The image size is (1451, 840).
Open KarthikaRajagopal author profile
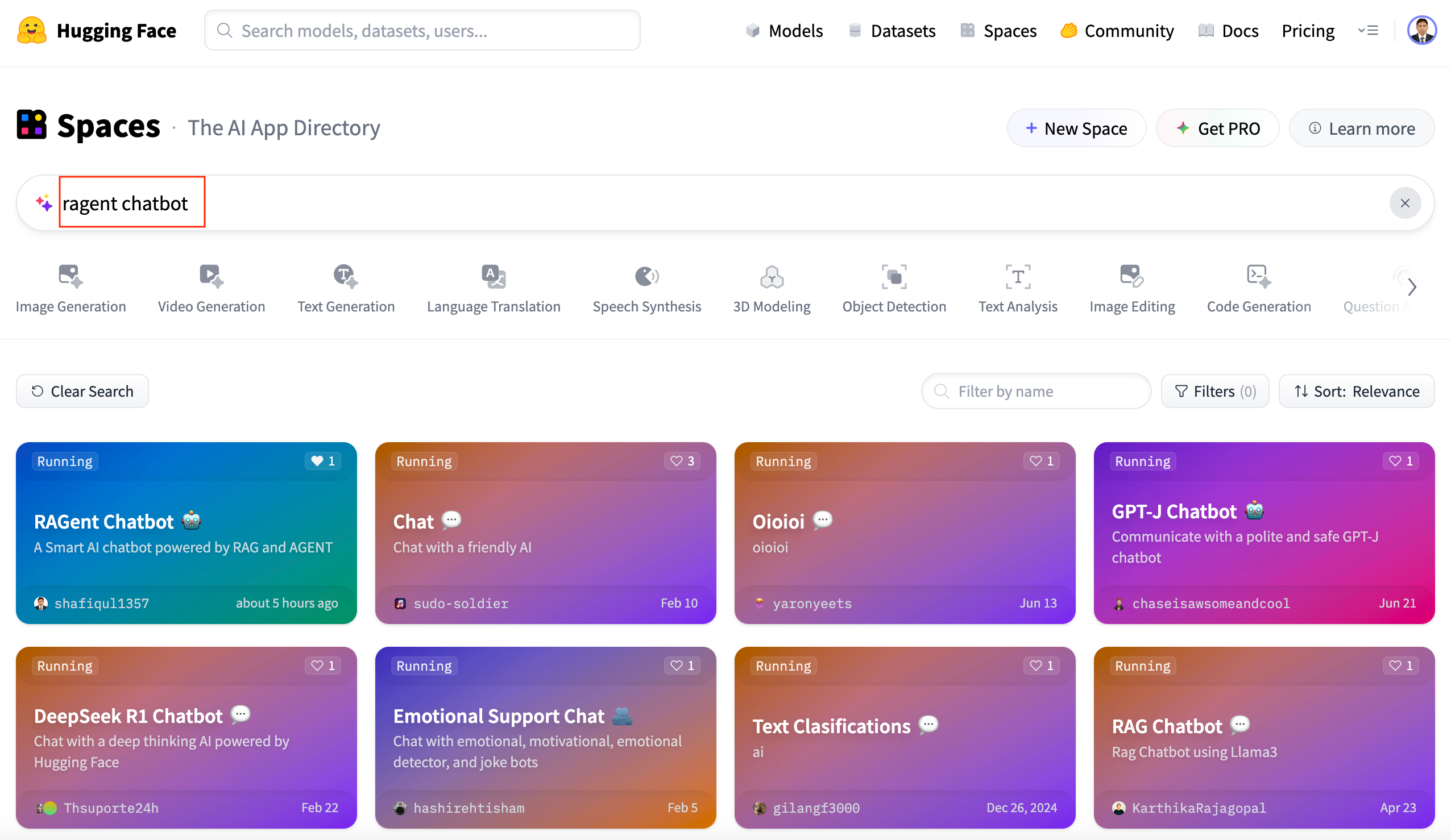(x=1189, y=808)
